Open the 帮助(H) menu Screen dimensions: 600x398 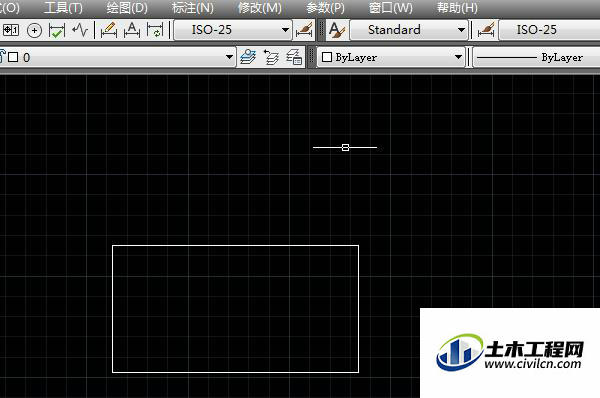pyautogui.click(x=457, y=8)
